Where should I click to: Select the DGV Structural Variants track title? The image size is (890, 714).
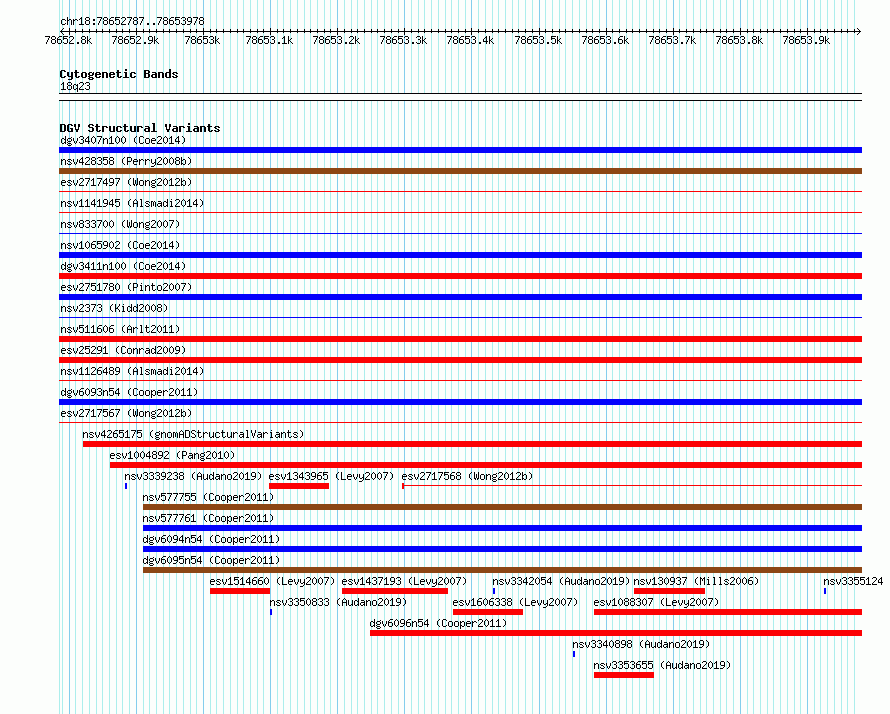pos(140,128)
